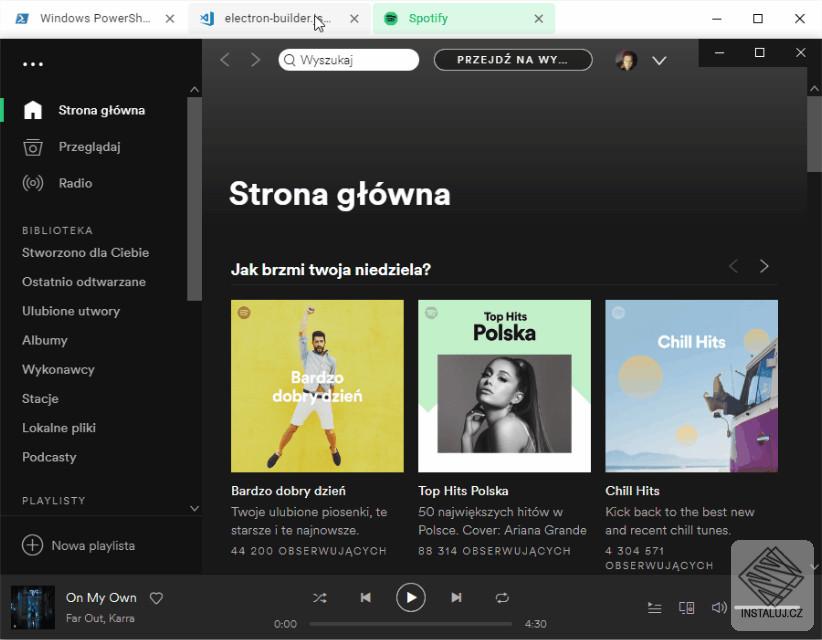The height and width of the screenshot is (640, 822).
Task: Click Nowa playlista label
Action: pyautogui.click(x=93, y=546)
